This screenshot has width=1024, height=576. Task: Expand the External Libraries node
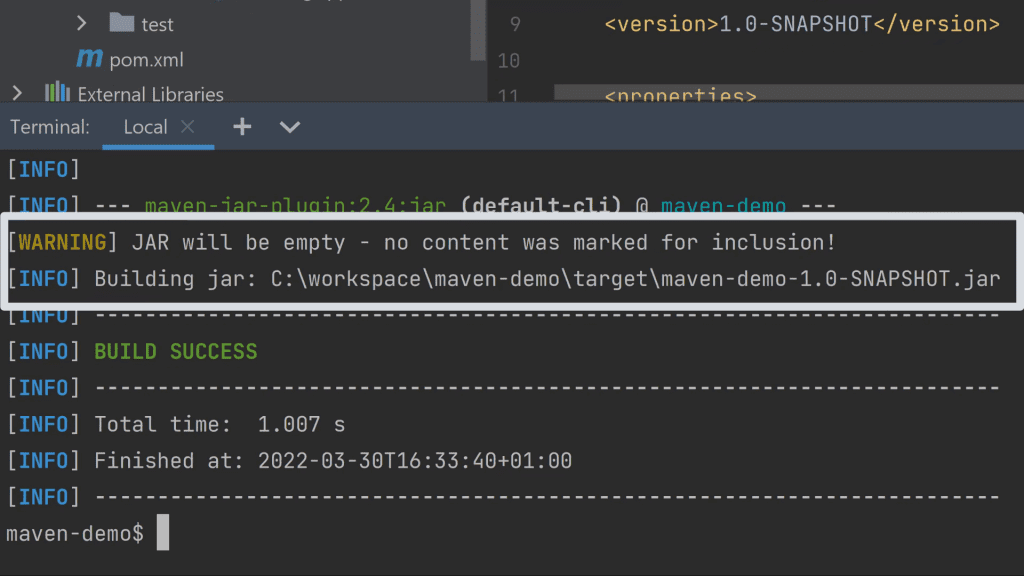[x=16, y=93]
